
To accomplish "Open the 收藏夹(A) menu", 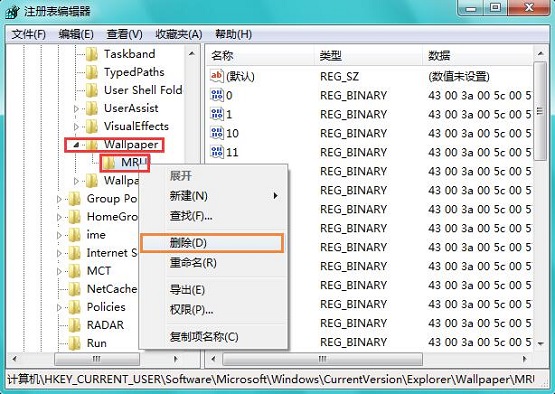I will coord(179,34).
